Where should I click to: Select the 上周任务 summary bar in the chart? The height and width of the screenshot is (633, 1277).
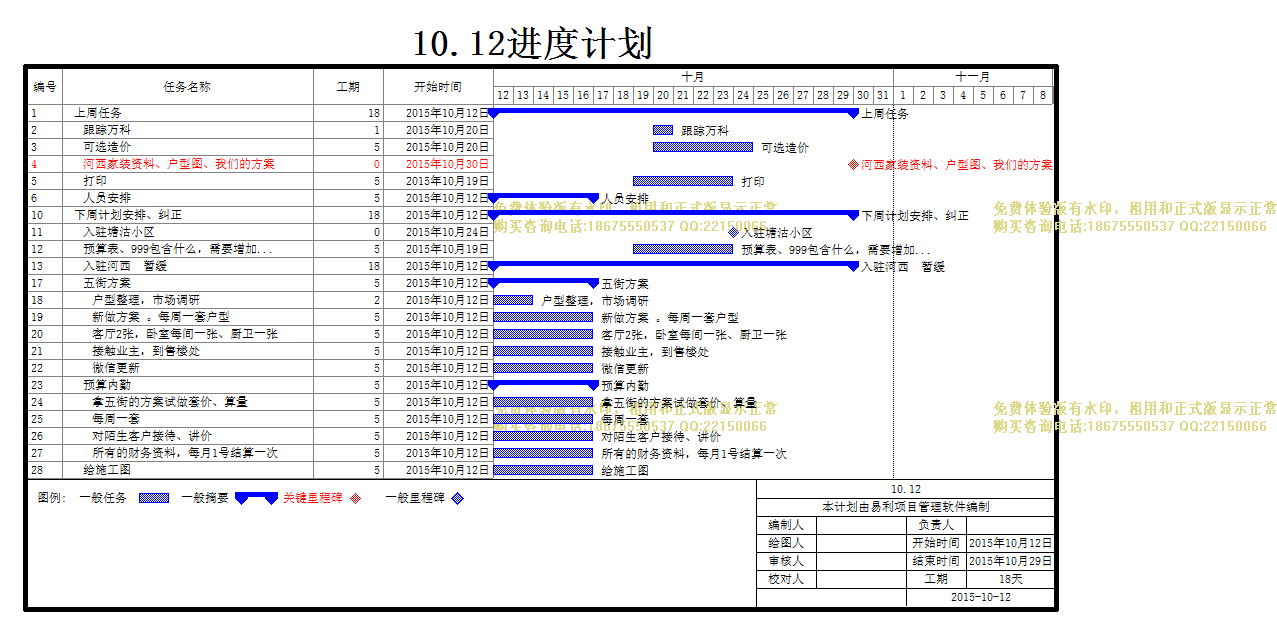[x=673, y=113]
